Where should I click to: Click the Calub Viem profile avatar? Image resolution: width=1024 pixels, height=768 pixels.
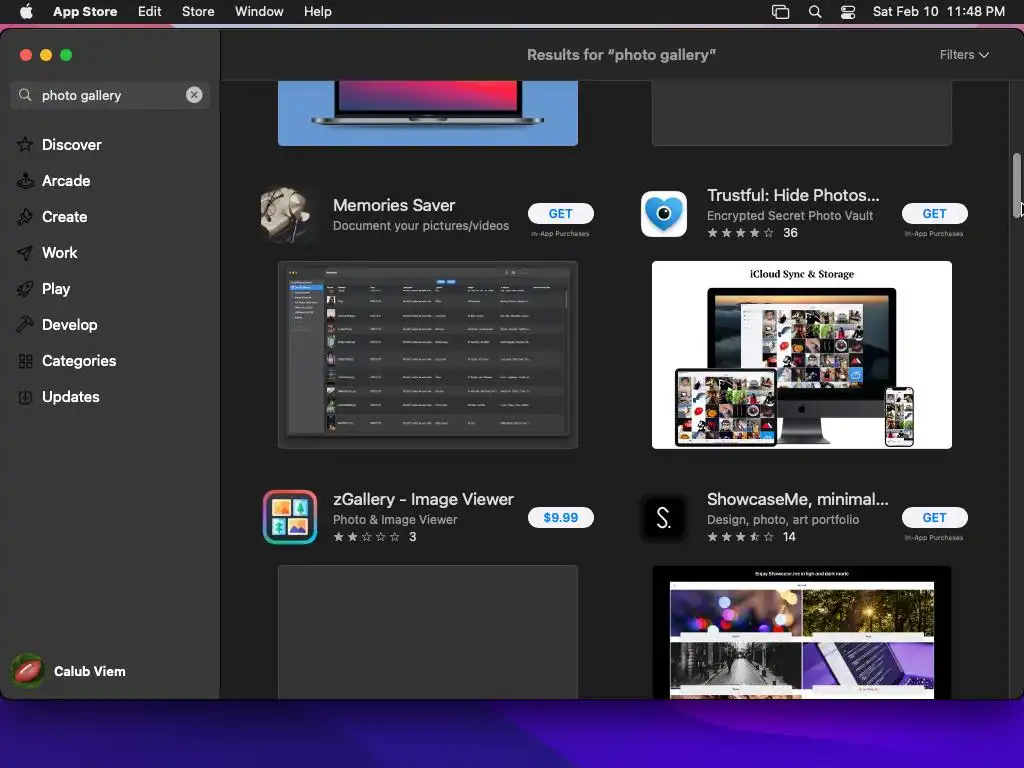click(x=27, y=671)
